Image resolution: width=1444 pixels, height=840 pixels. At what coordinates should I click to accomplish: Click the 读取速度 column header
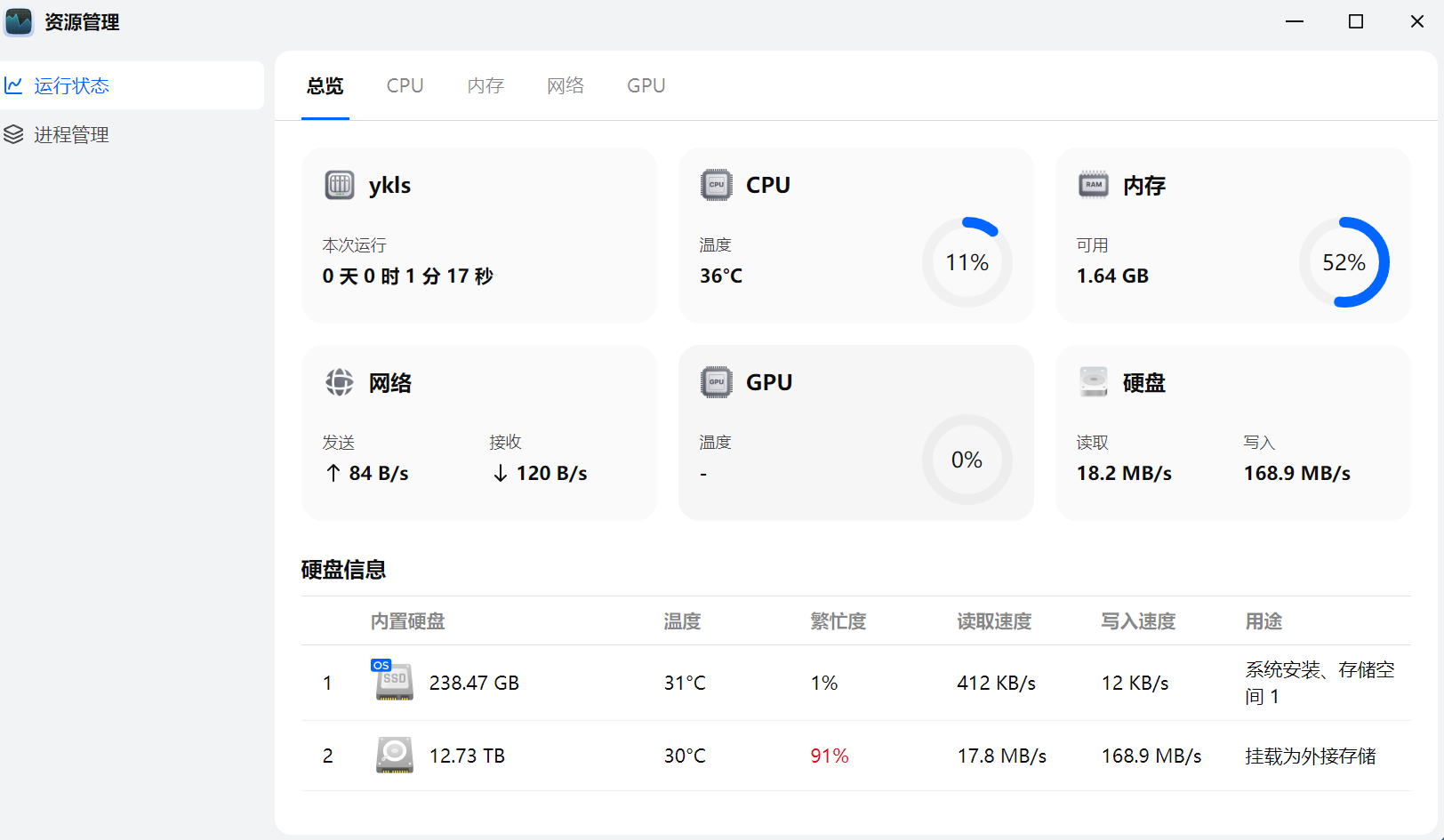tap(994, 621)
